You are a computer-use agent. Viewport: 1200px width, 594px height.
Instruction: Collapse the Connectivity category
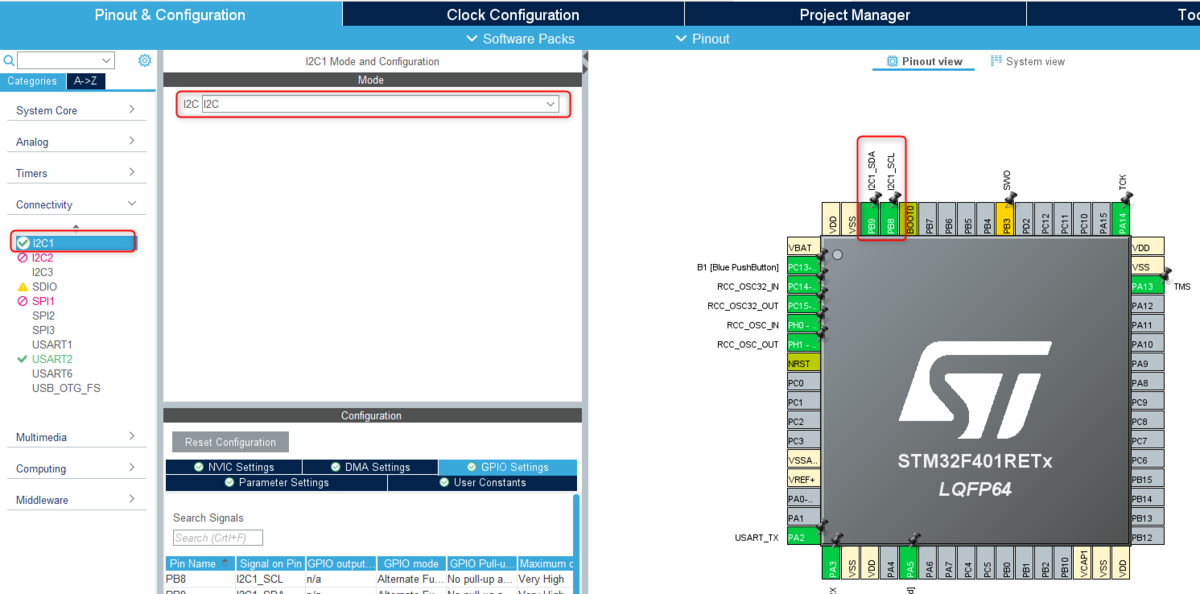[77, 203]
